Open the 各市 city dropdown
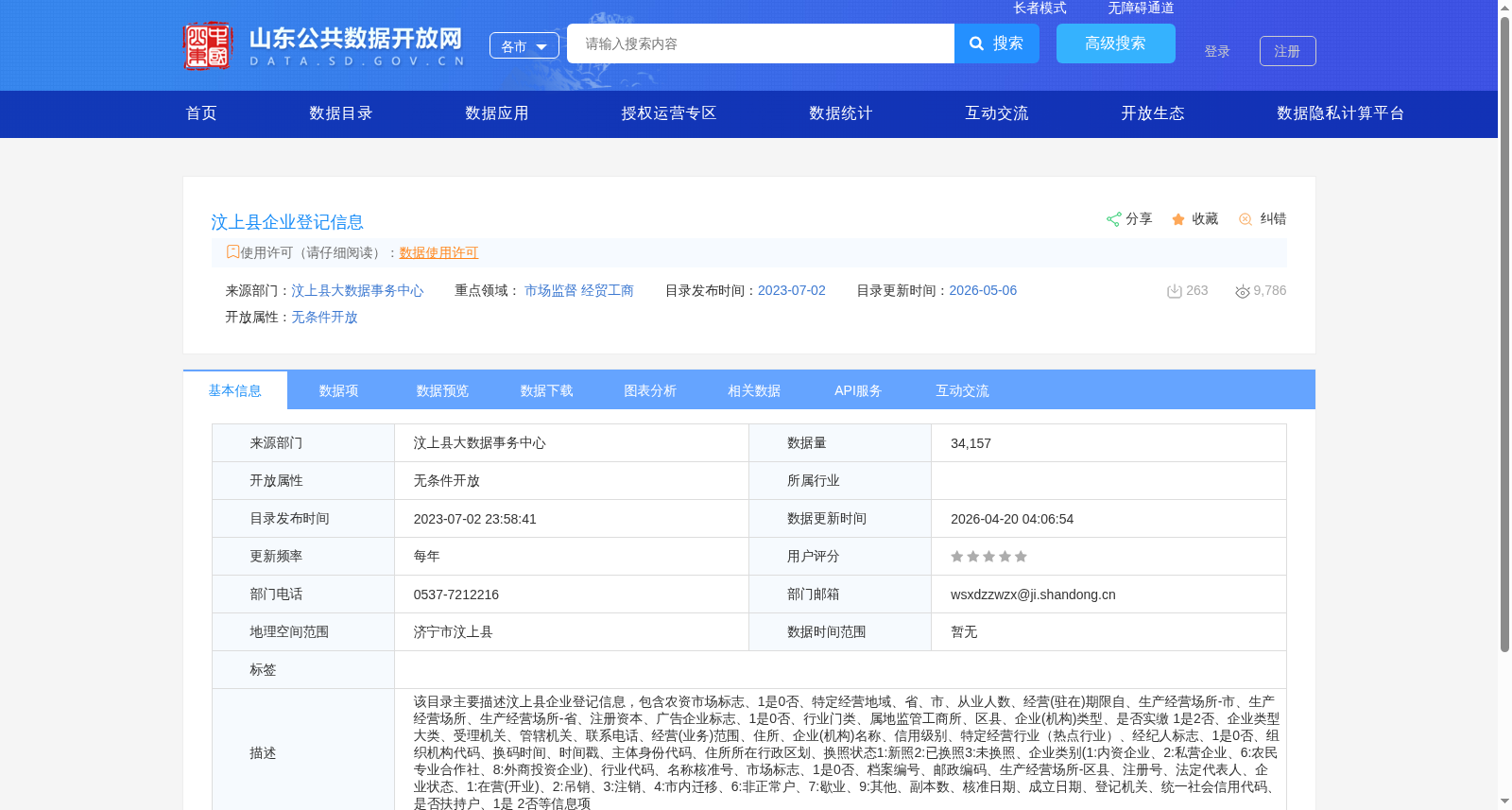Viewport: 1512px width, 810px height. coord(524,45)
